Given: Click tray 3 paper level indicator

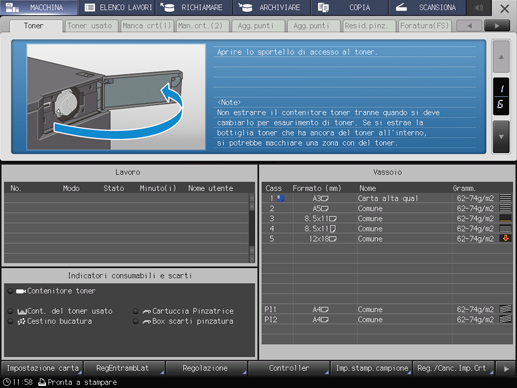Looking at the screenshot, I should point(505,218).
